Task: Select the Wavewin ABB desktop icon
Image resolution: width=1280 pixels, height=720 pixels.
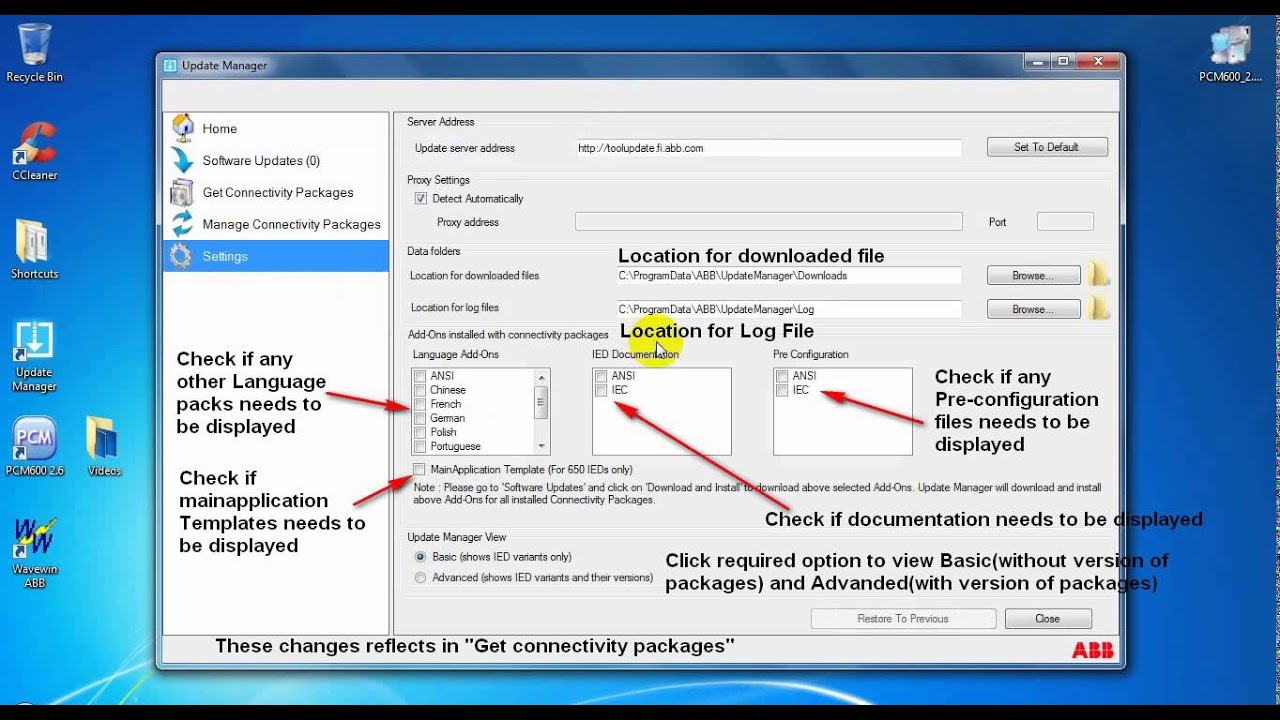Action: (34, 553)
